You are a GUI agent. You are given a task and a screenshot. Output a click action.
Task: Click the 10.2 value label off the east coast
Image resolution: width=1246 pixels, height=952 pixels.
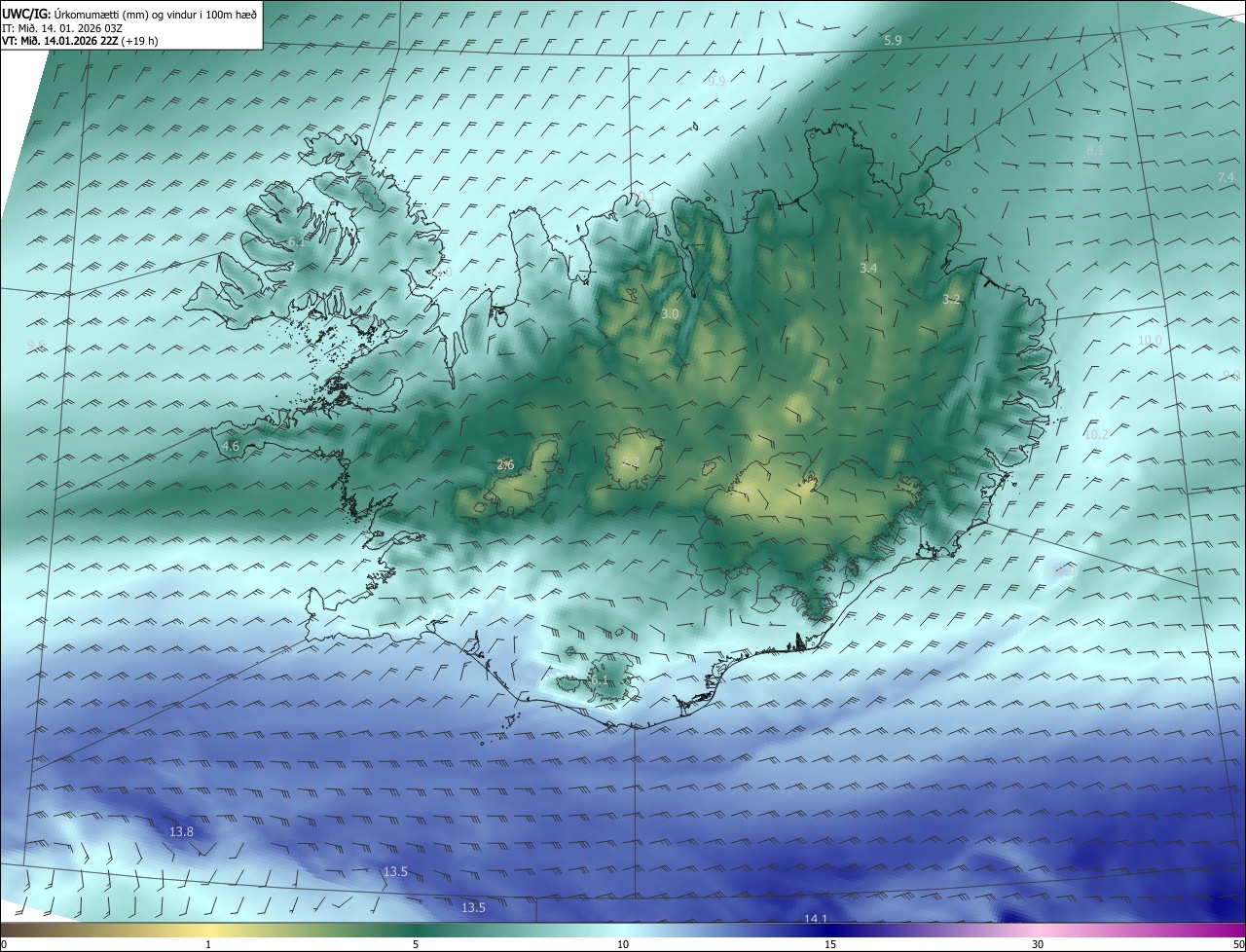1096,434
